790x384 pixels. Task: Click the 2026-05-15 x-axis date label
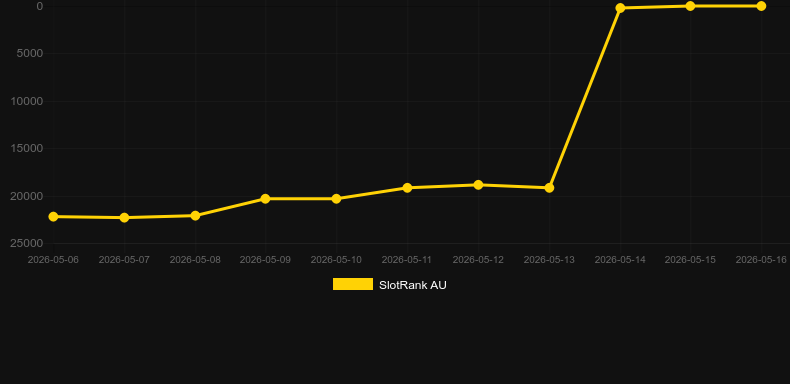pyautogui.click(x=690, y=260)
